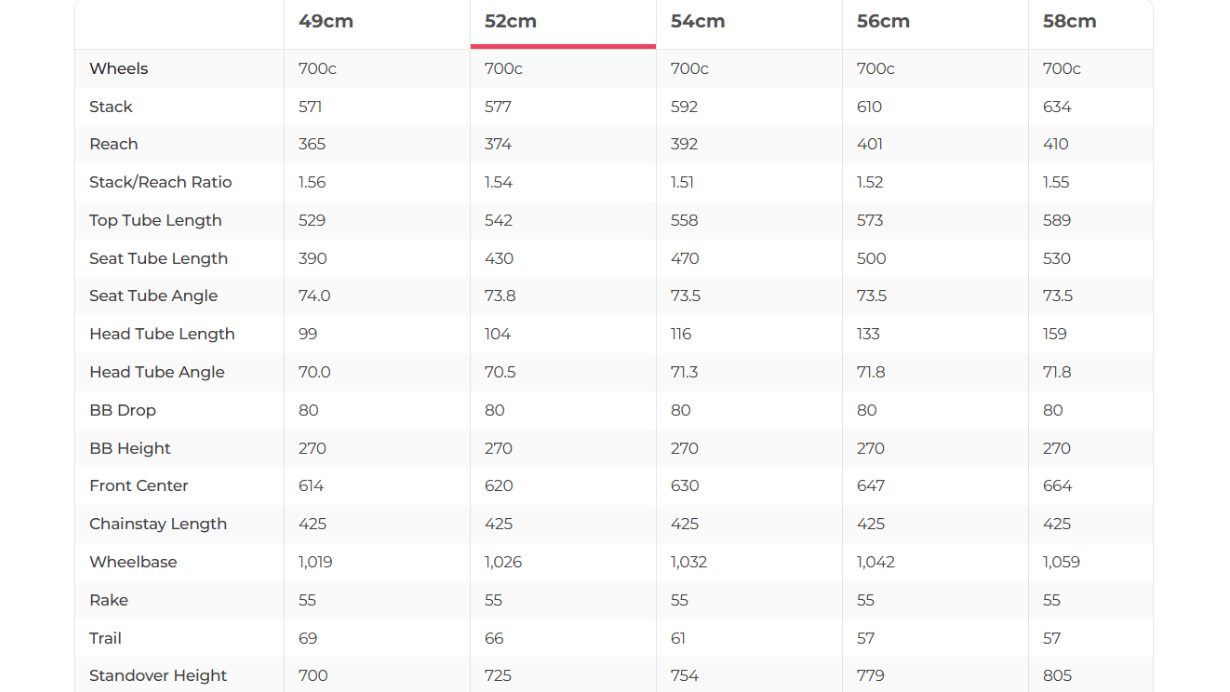This screenshot has height=692, width=1230.
Task: Select the 49cm size column header
Action: 325,21
